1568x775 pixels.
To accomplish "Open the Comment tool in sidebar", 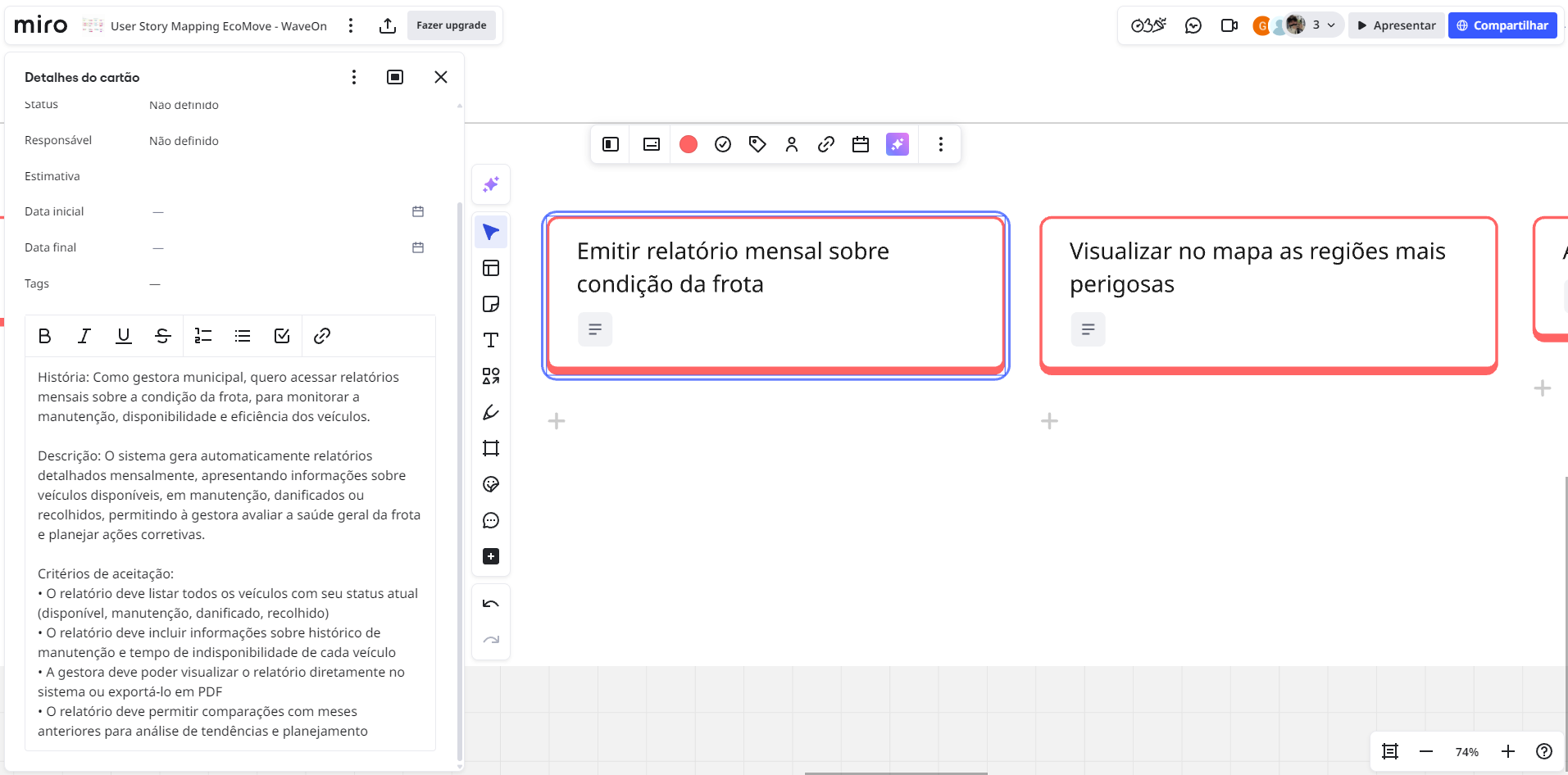I will [491, 520].
